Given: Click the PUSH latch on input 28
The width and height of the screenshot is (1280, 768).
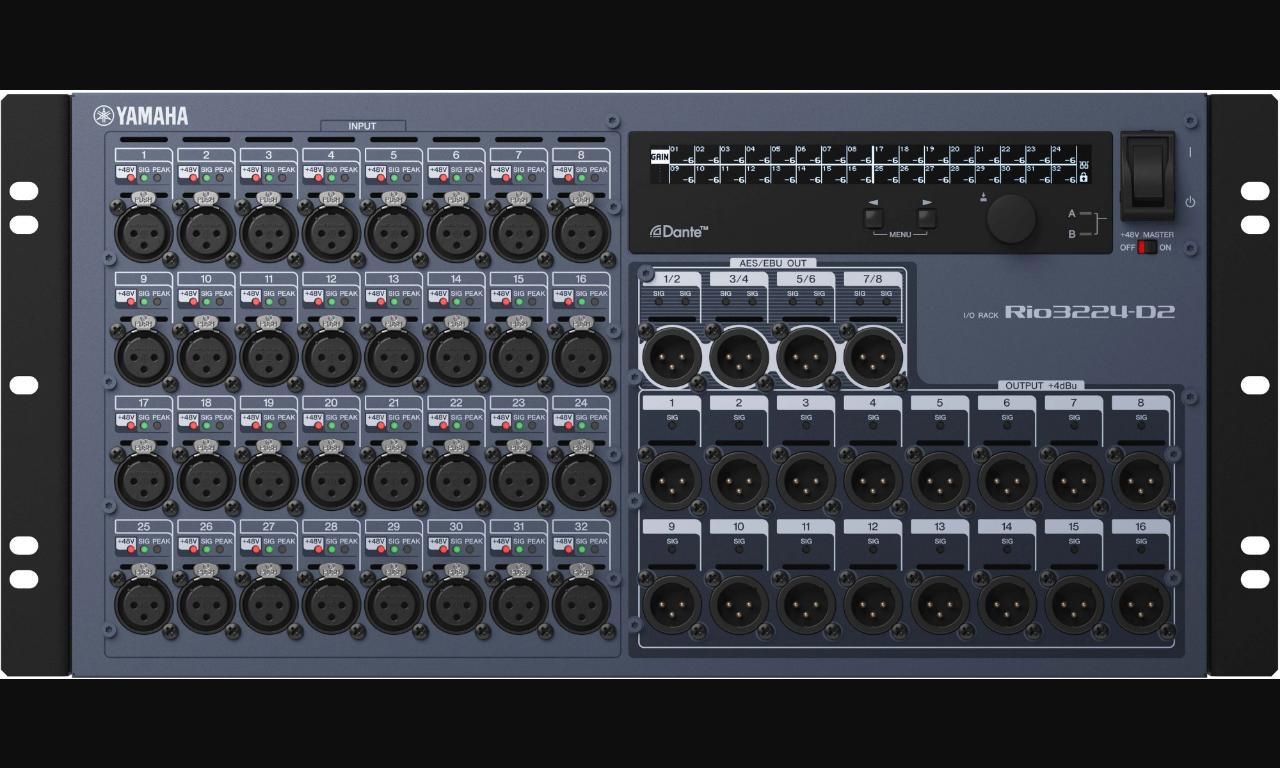Looking at the screenshot, I should coord(331,570).
